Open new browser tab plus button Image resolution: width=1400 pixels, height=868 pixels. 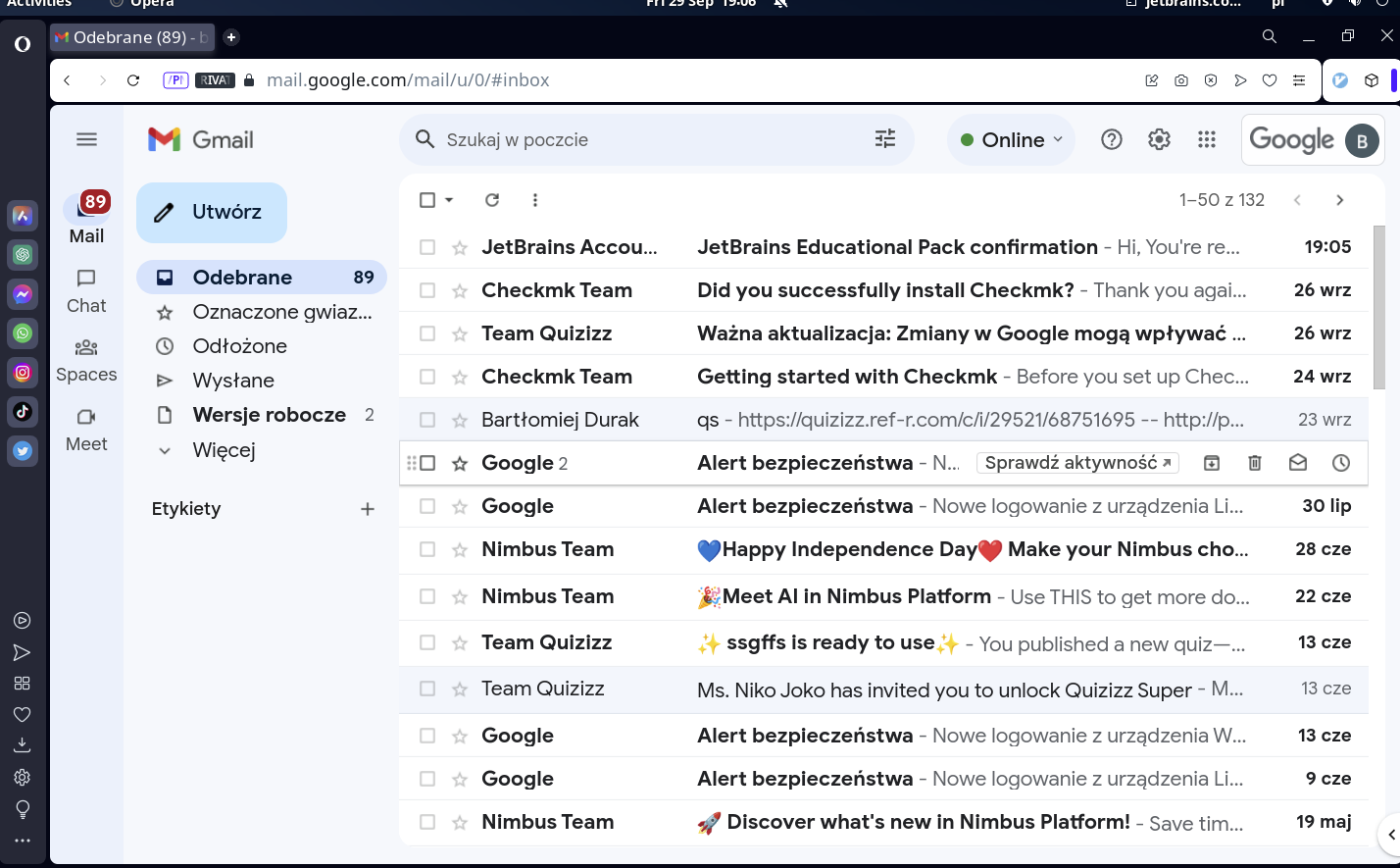tap(231, 37)
